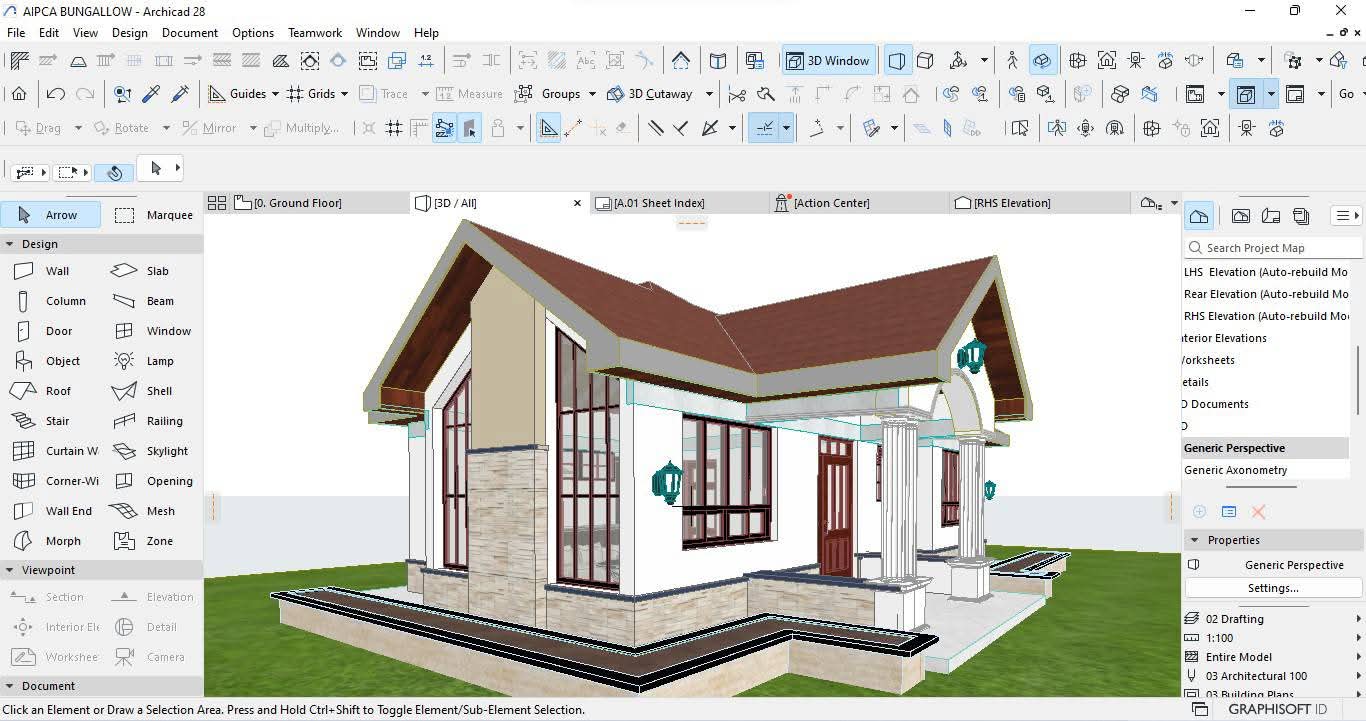The height and width of the screenshot is (721, 1366).
Task: Open the Teamwork menu
Action: [x=314, y=33]
